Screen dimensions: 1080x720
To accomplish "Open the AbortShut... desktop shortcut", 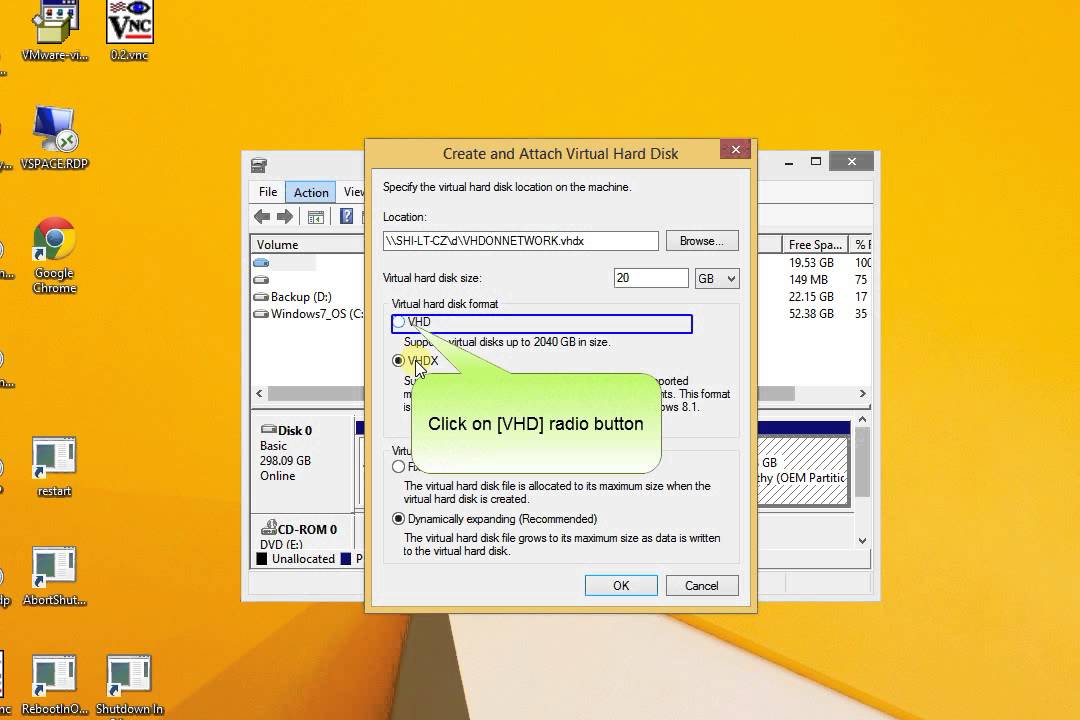I will coord(54,576).
